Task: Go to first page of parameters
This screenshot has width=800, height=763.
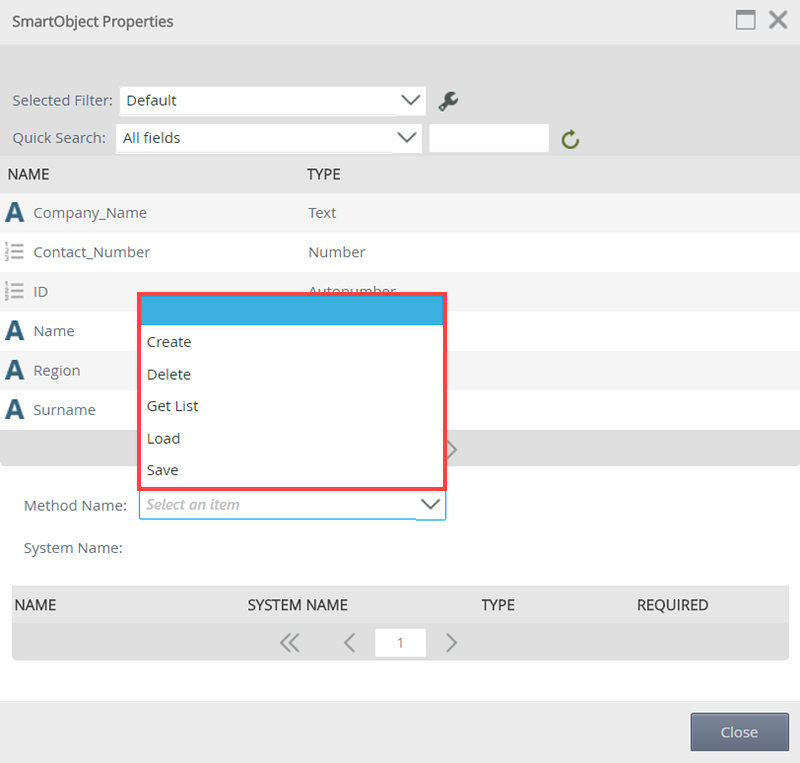Action: (290, 643)
